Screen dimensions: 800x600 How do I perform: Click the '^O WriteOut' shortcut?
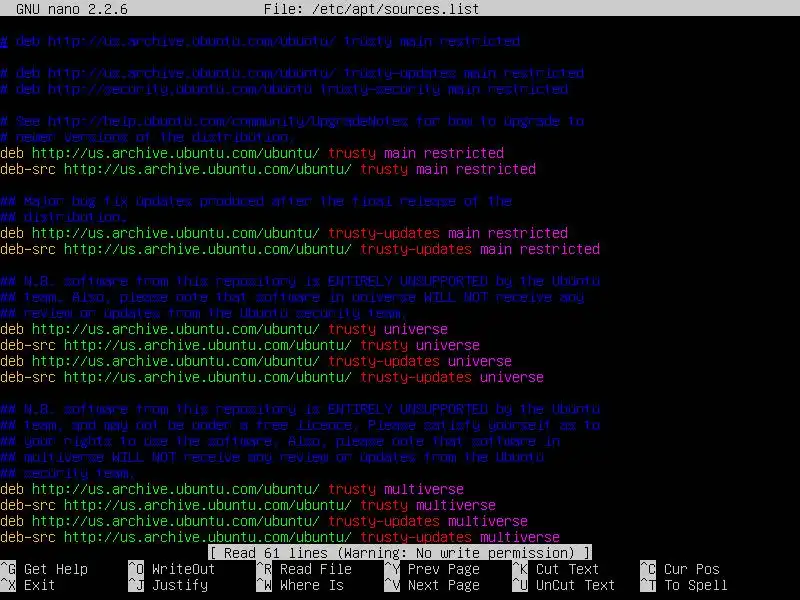(x=172, y=569)
